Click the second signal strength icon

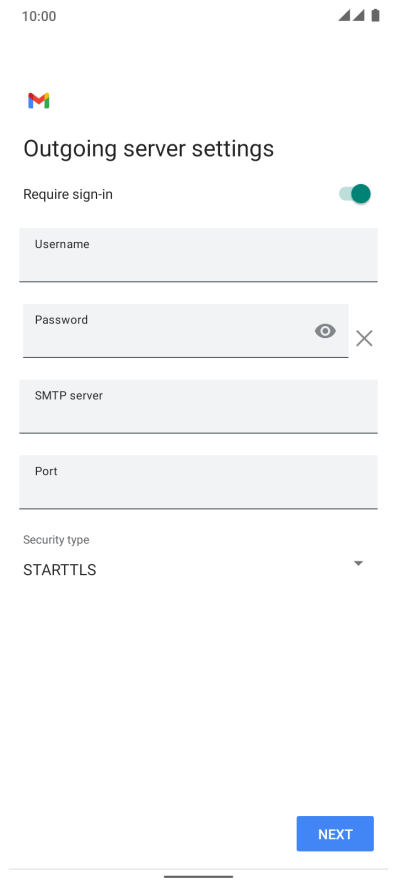click(x=359, y=16)
